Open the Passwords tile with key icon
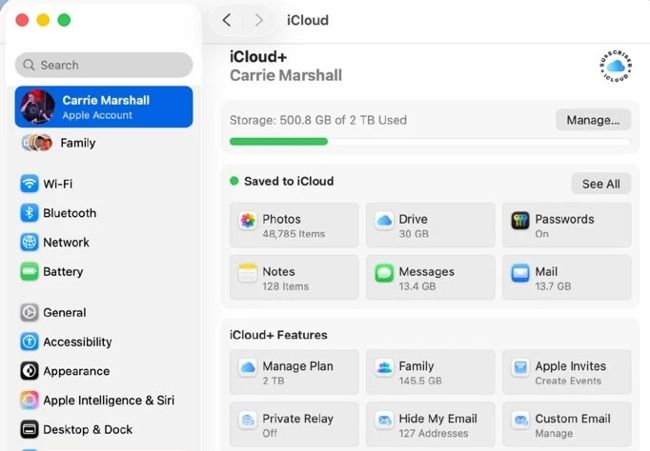Viewport: 650px width, 451px height. 567,225
